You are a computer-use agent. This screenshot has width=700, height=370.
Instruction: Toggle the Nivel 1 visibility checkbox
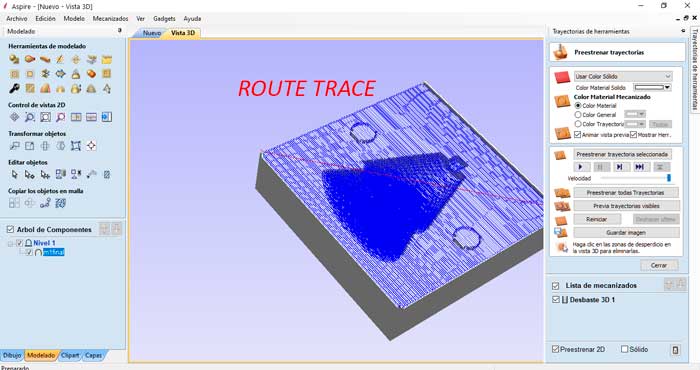point(19,243)
